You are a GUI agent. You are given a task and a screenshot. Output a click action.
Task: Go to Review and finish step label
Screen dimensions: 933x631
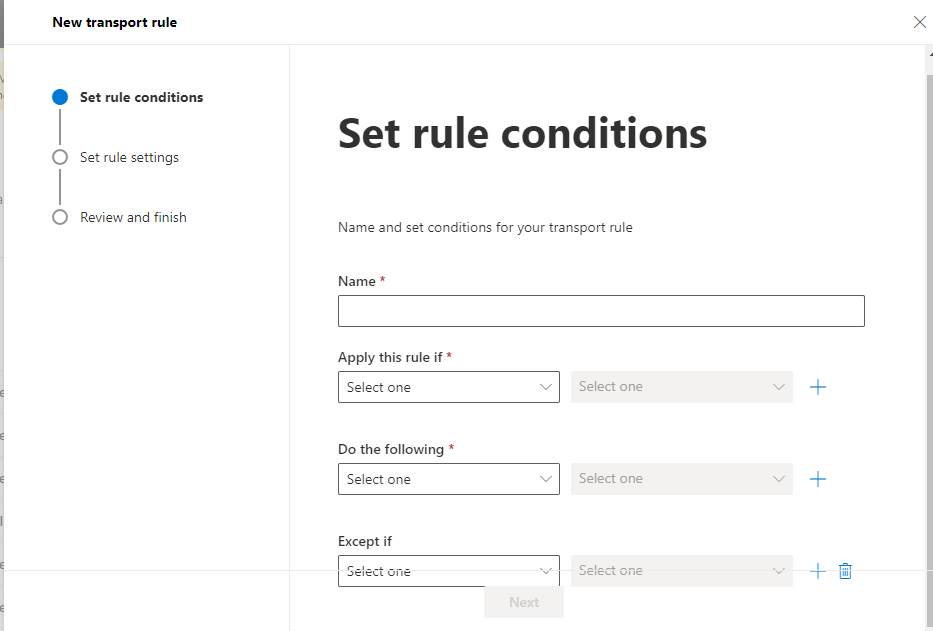[x=133, y=217]
